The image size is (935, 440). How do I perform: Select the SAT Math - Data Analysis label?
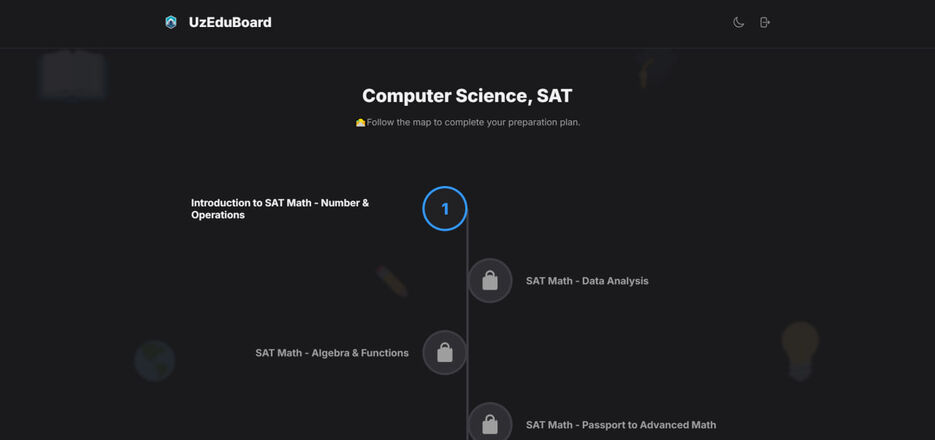(587, 281)
